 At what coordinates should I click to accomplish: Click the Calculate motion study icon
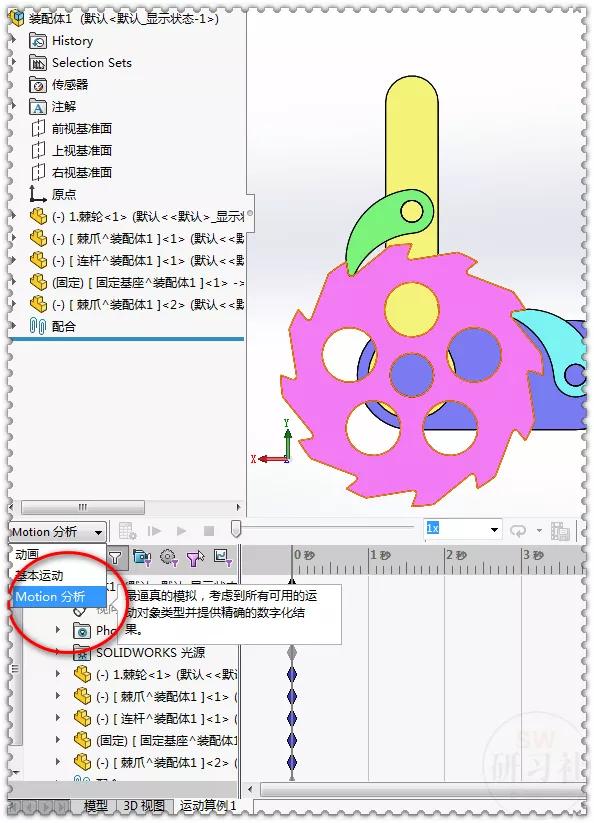coord(128,531)
